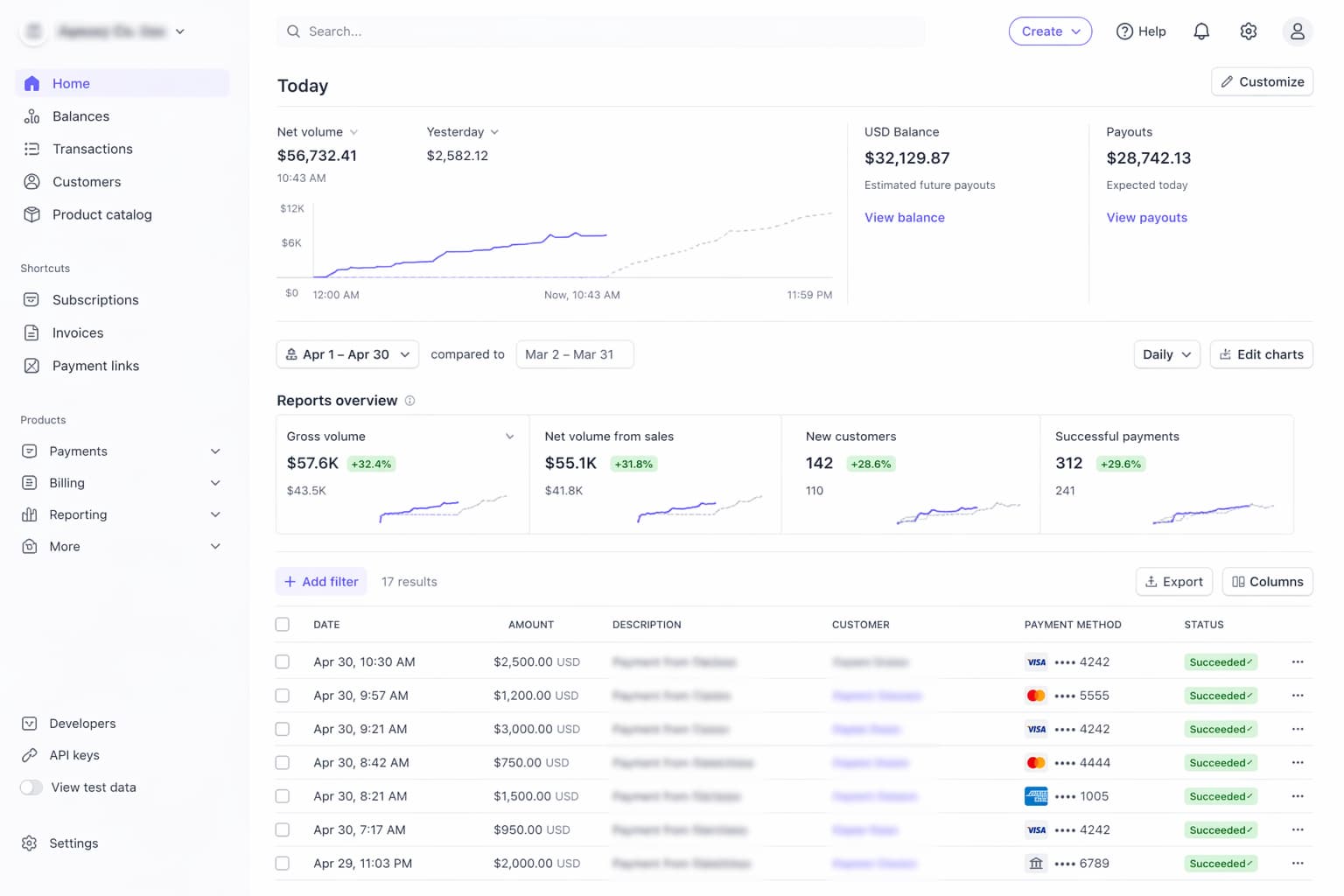Click the Product catalog box icon

tap(32, 214)
